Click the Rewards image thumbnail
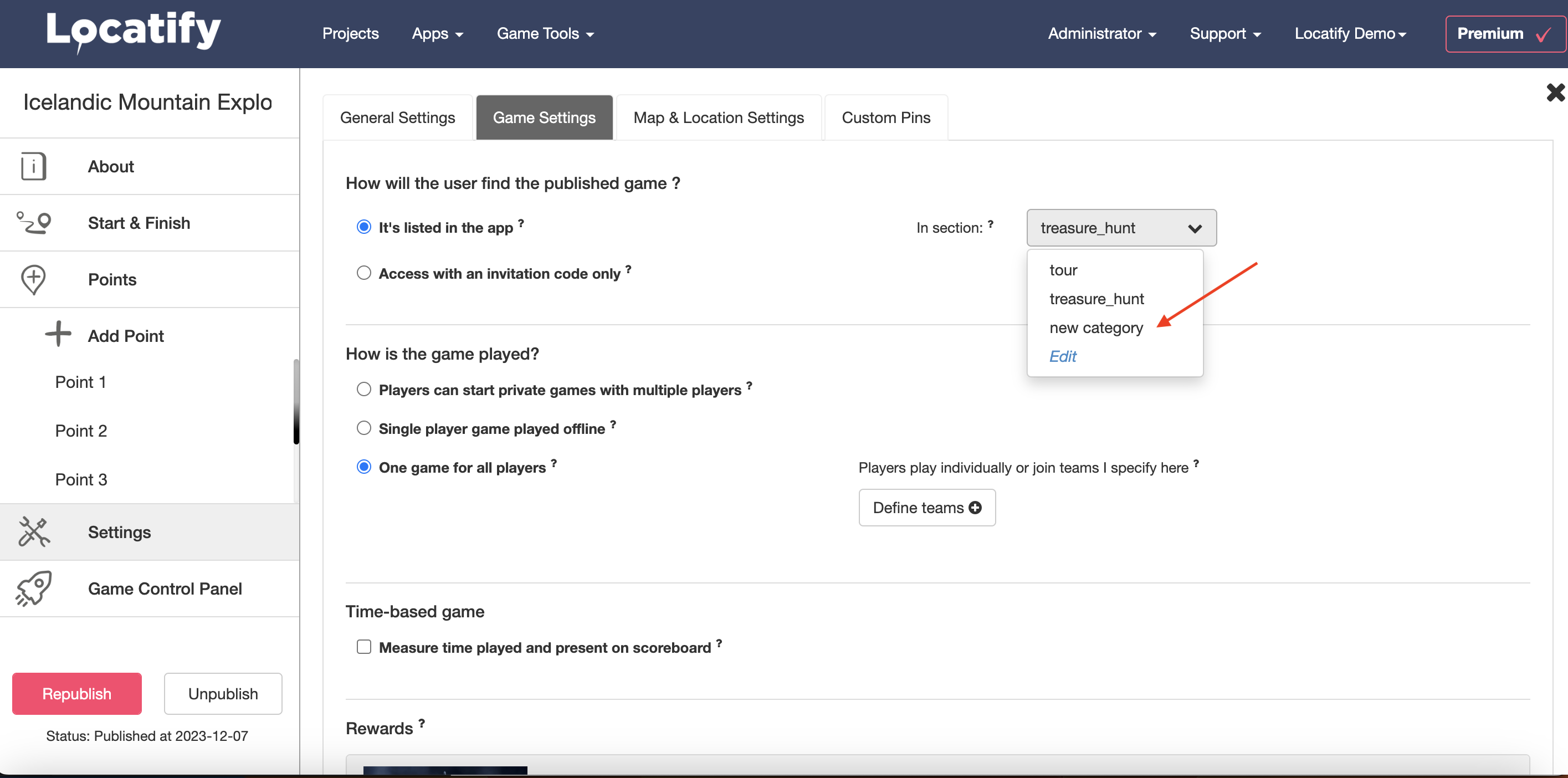 click(x=445, y=770)
